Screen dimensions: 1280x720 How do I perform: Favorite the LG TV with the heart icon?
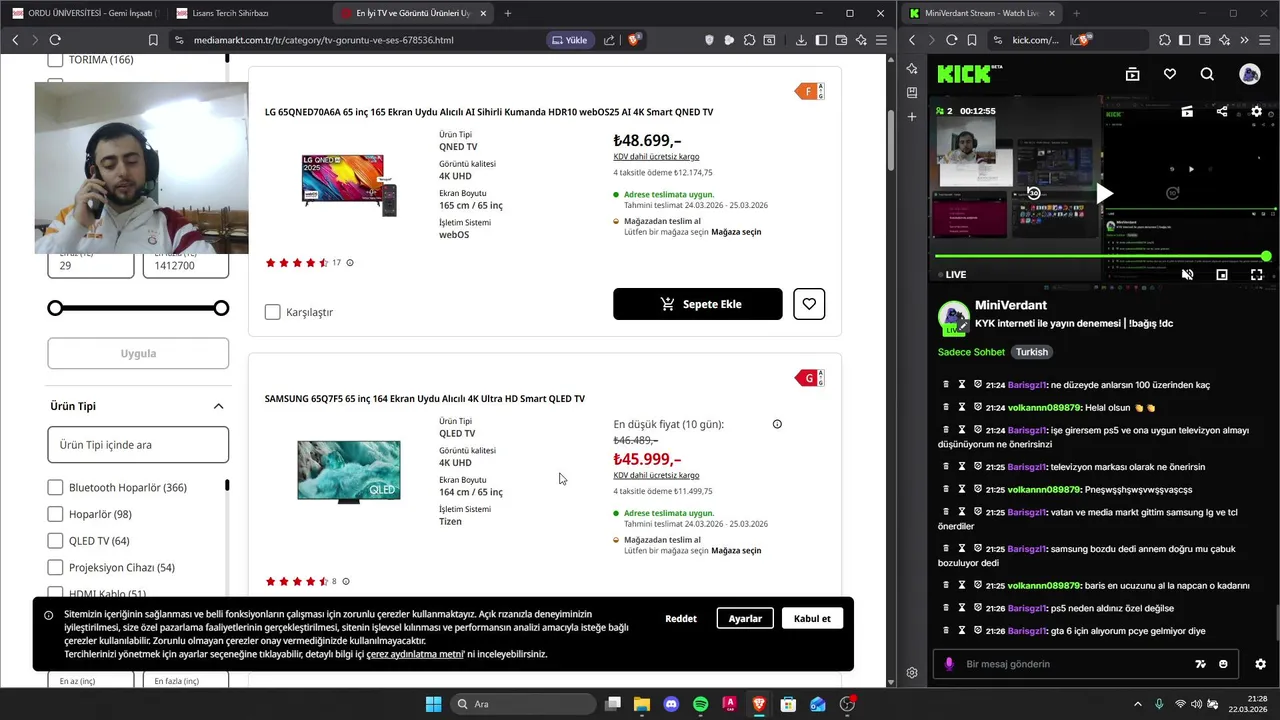tap(809, 304)
